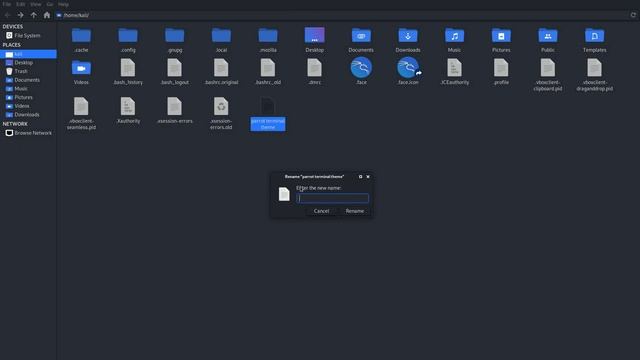Open Downloads from the sidebar
Viewport: 640px width, 360px height.
28,115
